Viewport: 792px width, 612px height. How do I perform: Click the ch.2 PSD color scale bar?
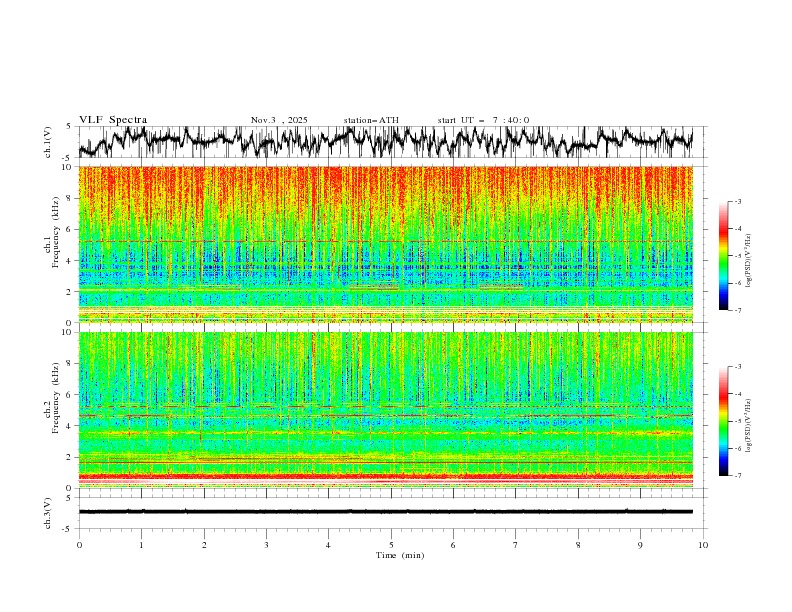point(723,421)
